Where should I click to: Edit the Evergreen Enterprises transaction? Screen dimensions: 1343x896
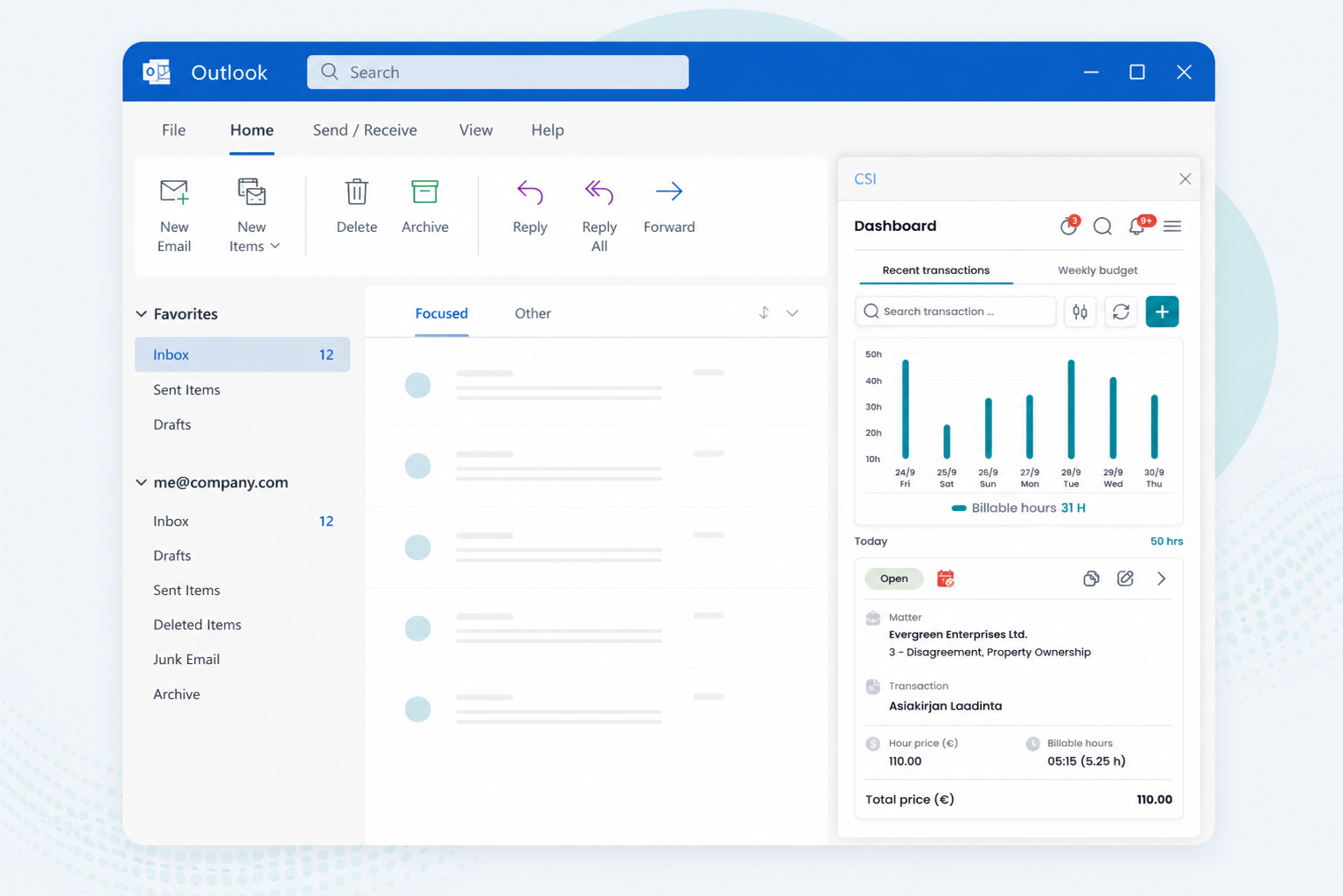(1125, 578)
